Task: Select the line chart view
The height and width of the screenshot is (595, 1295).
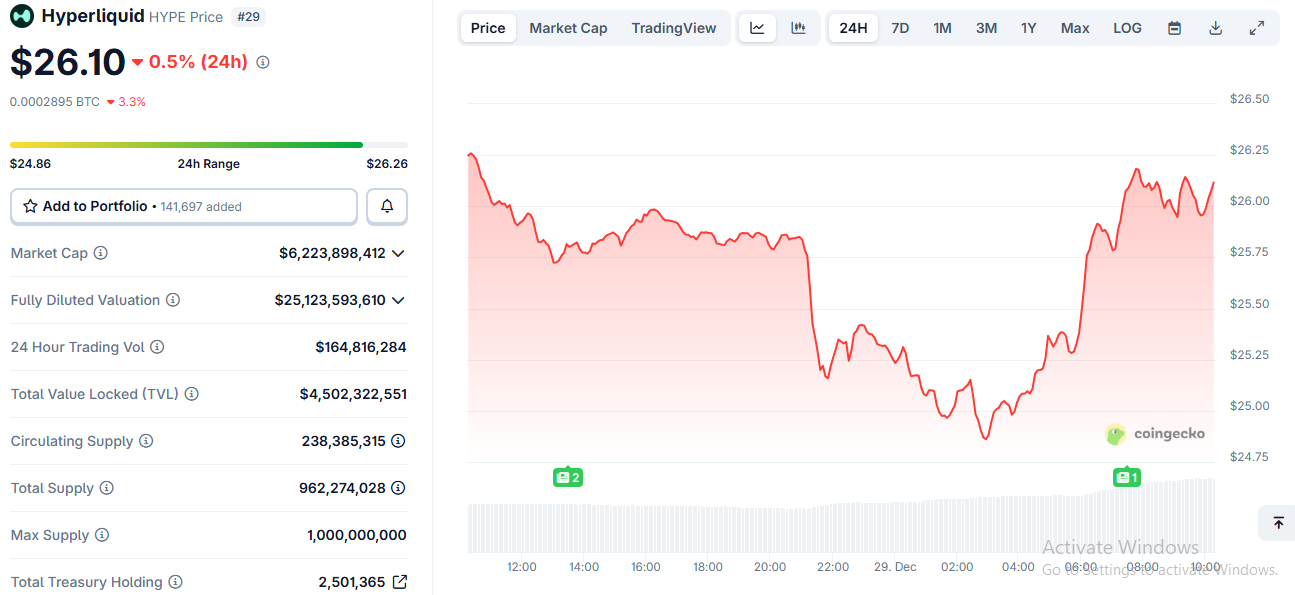Action: click(757, 27)
